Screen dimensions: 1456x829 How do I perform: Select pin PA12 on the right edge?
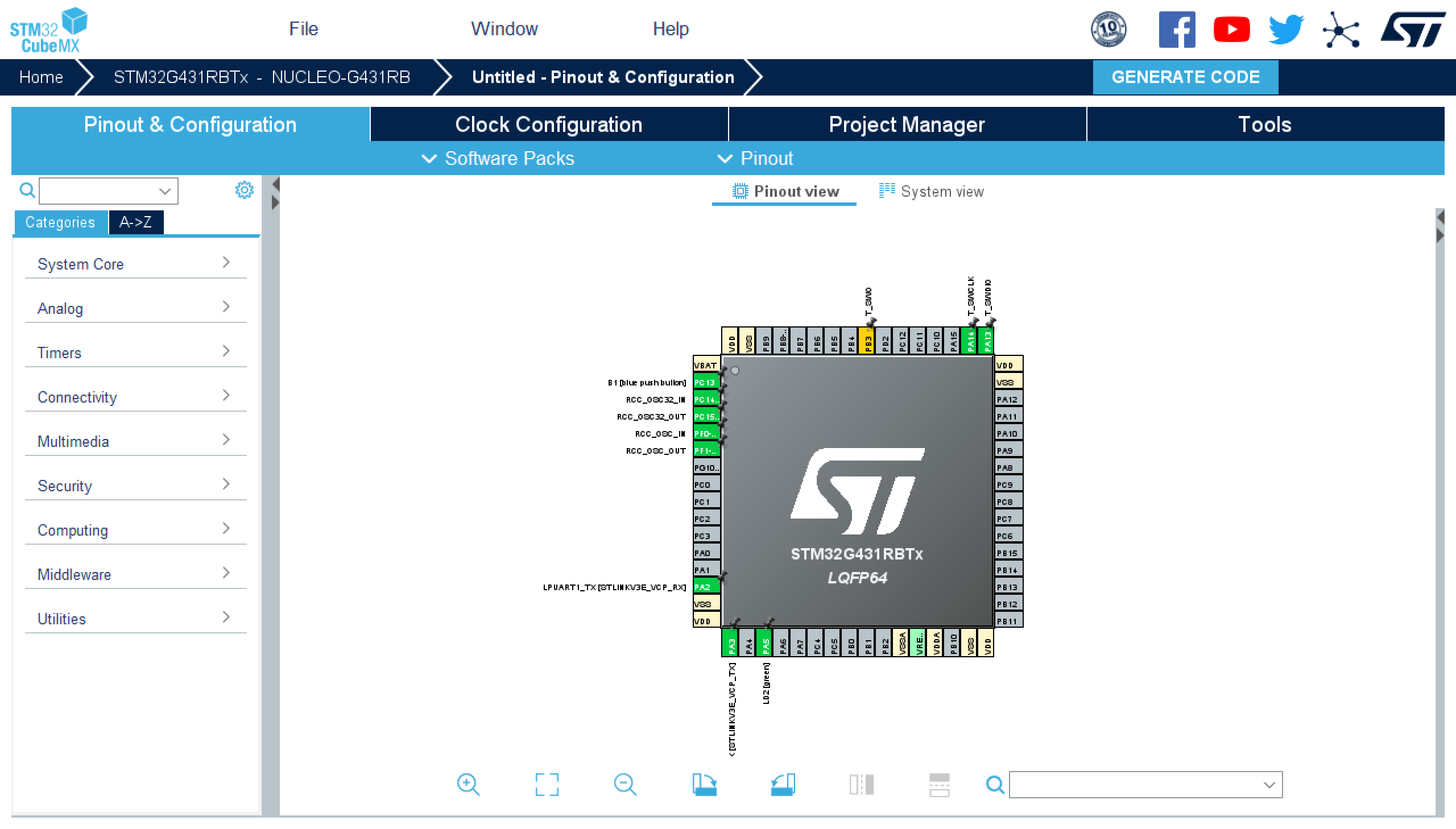[x=1008, y=399]
